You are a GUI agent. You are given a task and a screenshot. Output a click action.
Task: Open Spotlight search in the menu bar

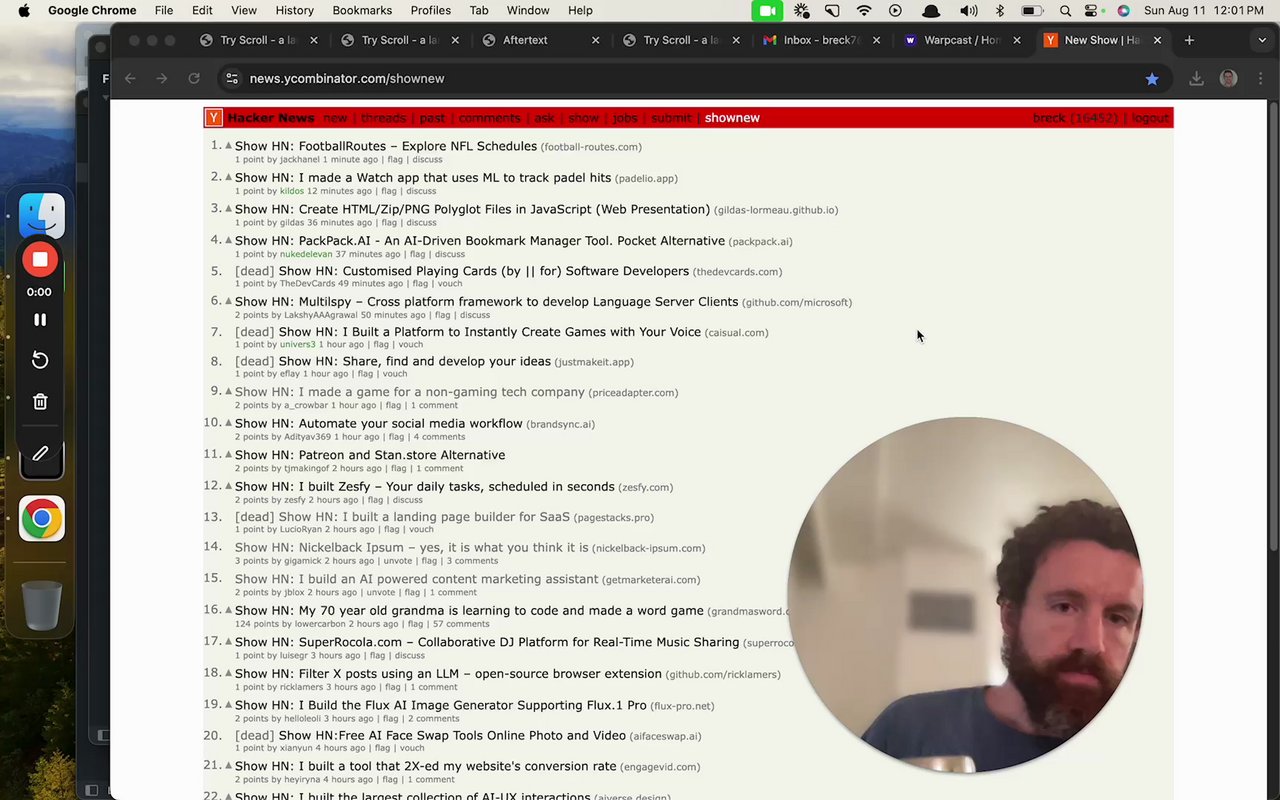coord(1065,10)
